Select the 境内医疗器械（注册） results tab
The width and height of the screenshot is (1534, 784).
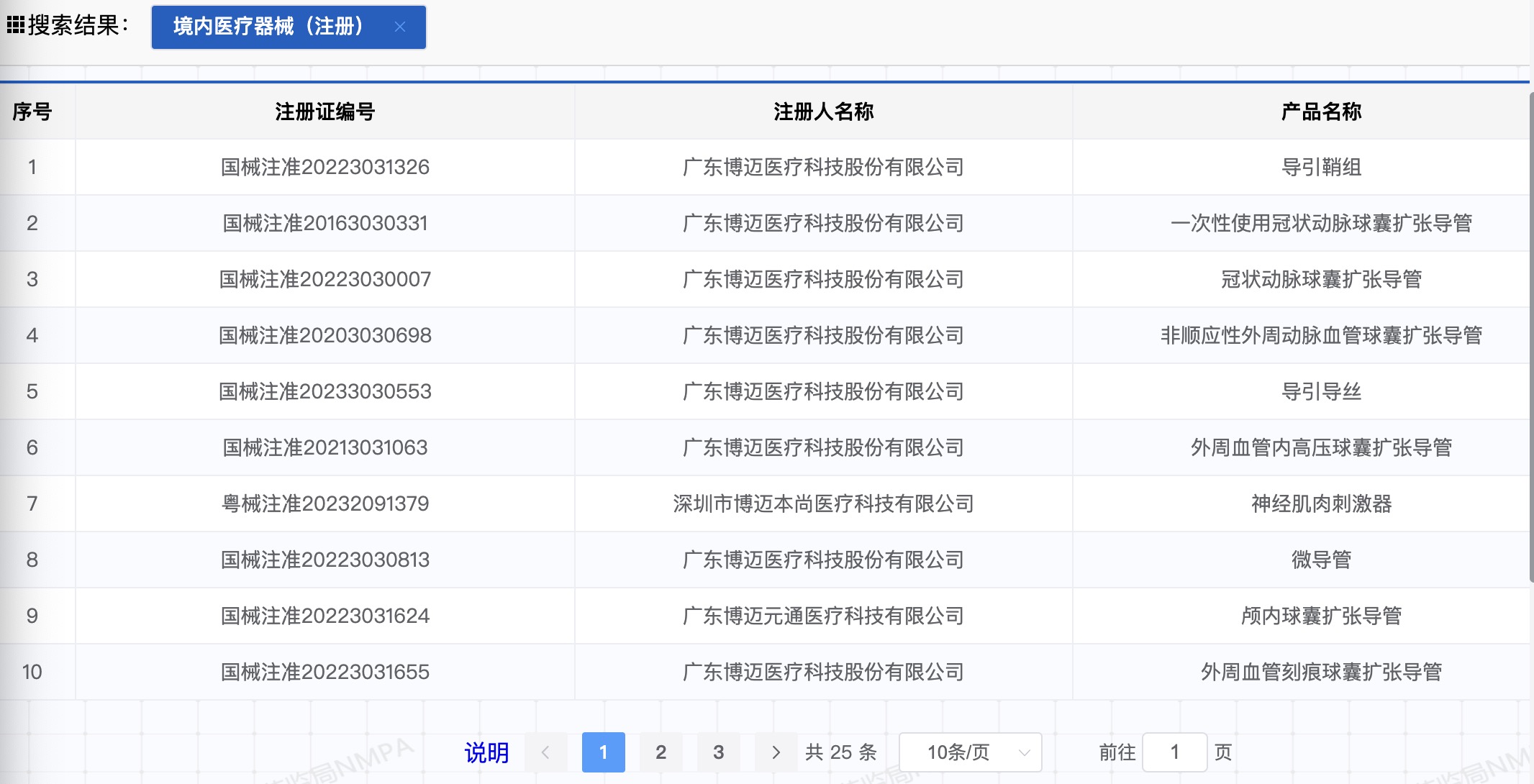268,27
